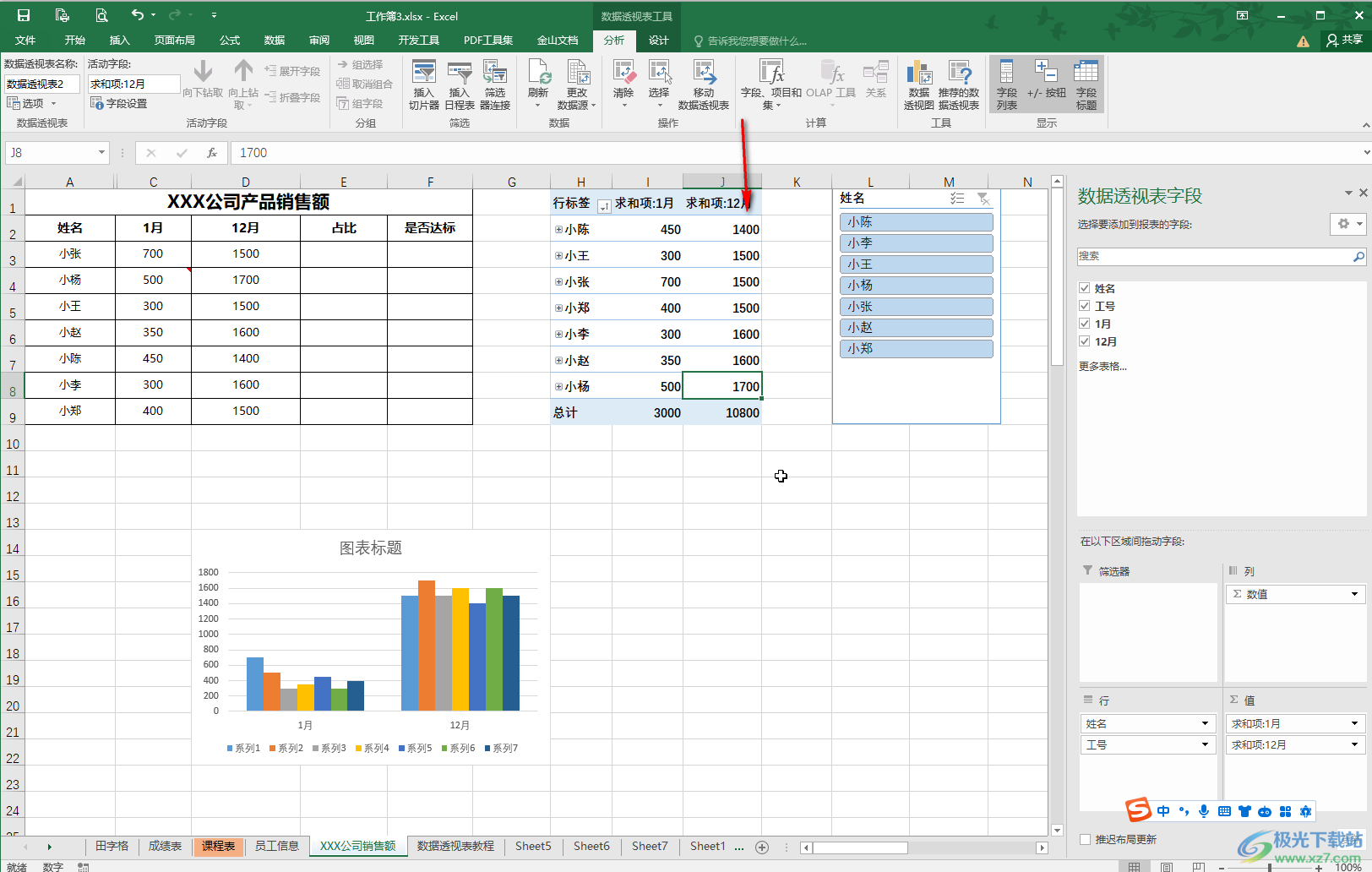Click the 字段设置 button

coord(119,103)
